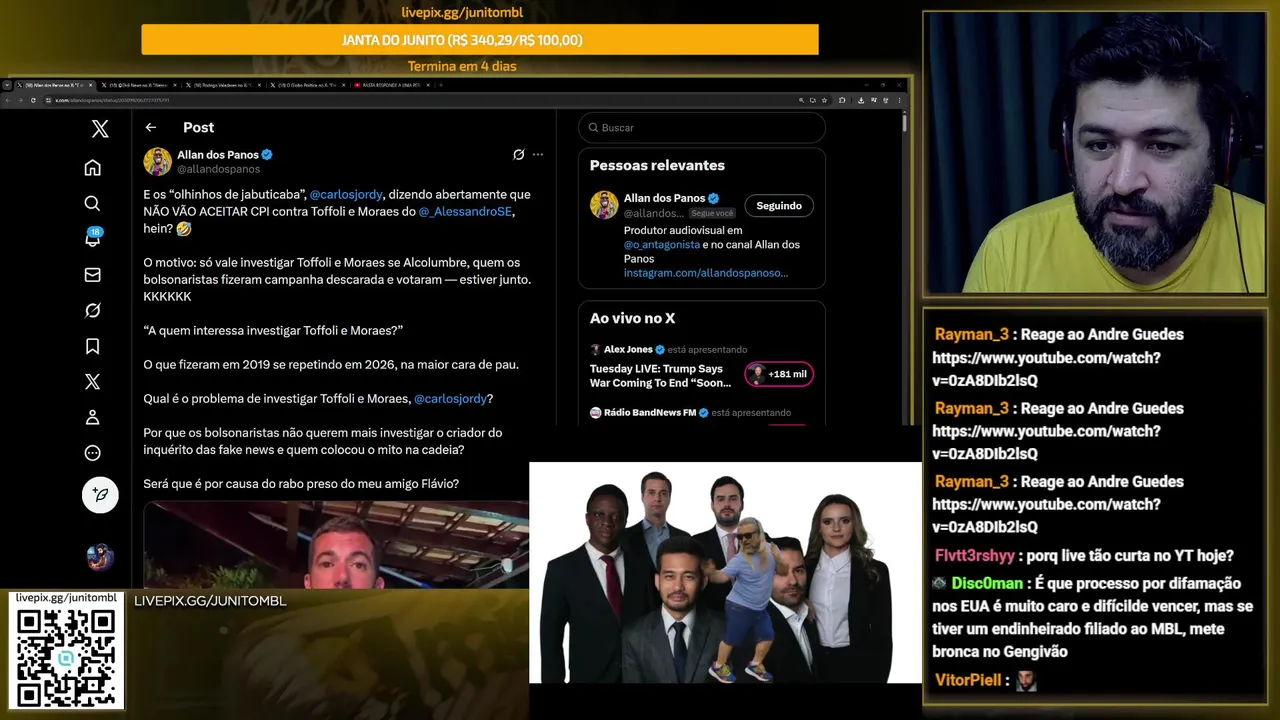
Task: Click zoom magnifier icon in address bar
Action: [801, 100]
